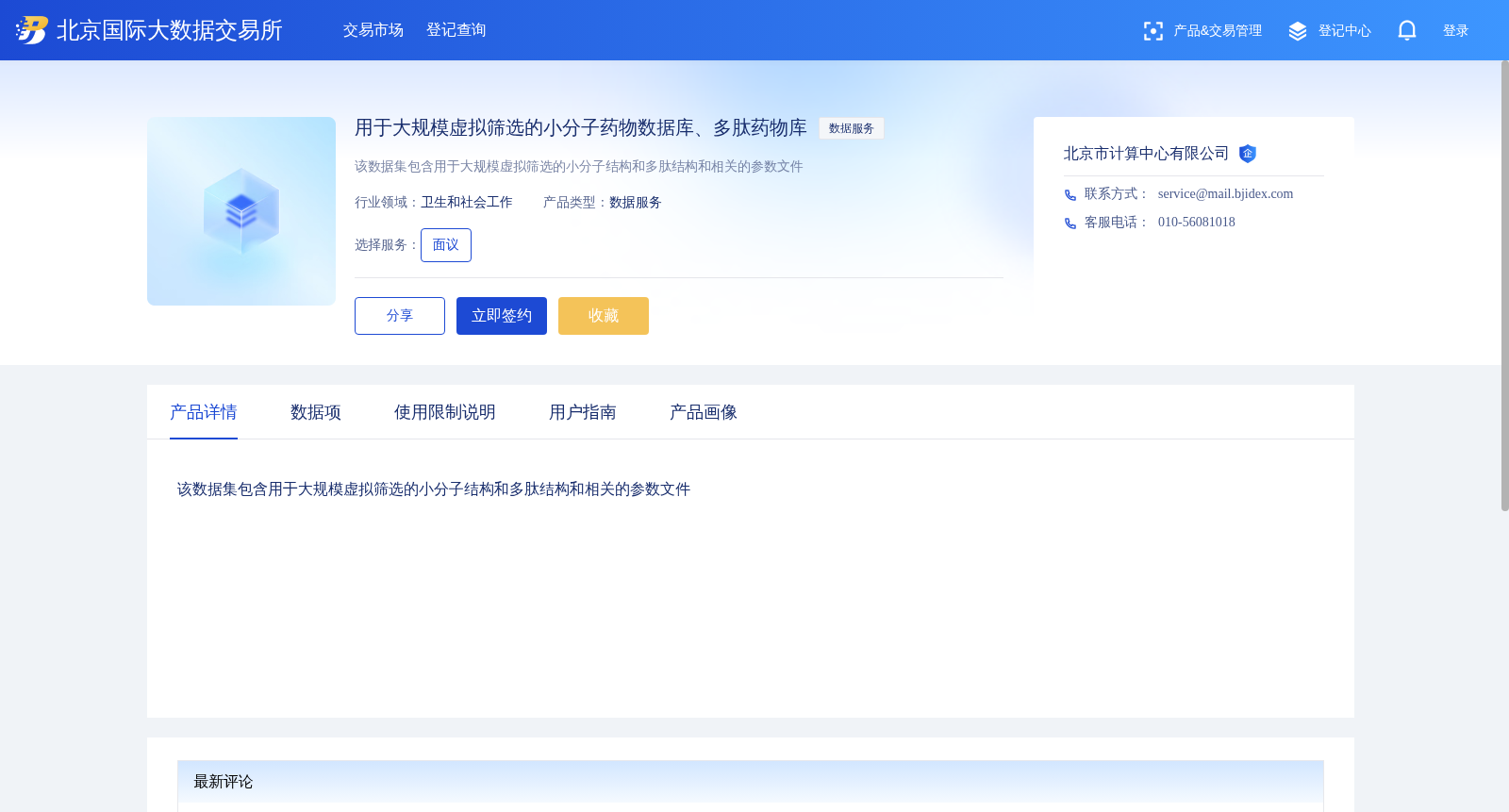Click the phone icon next to 联系方式
Screen dimensions: 1509x812
click(1070, 195)
